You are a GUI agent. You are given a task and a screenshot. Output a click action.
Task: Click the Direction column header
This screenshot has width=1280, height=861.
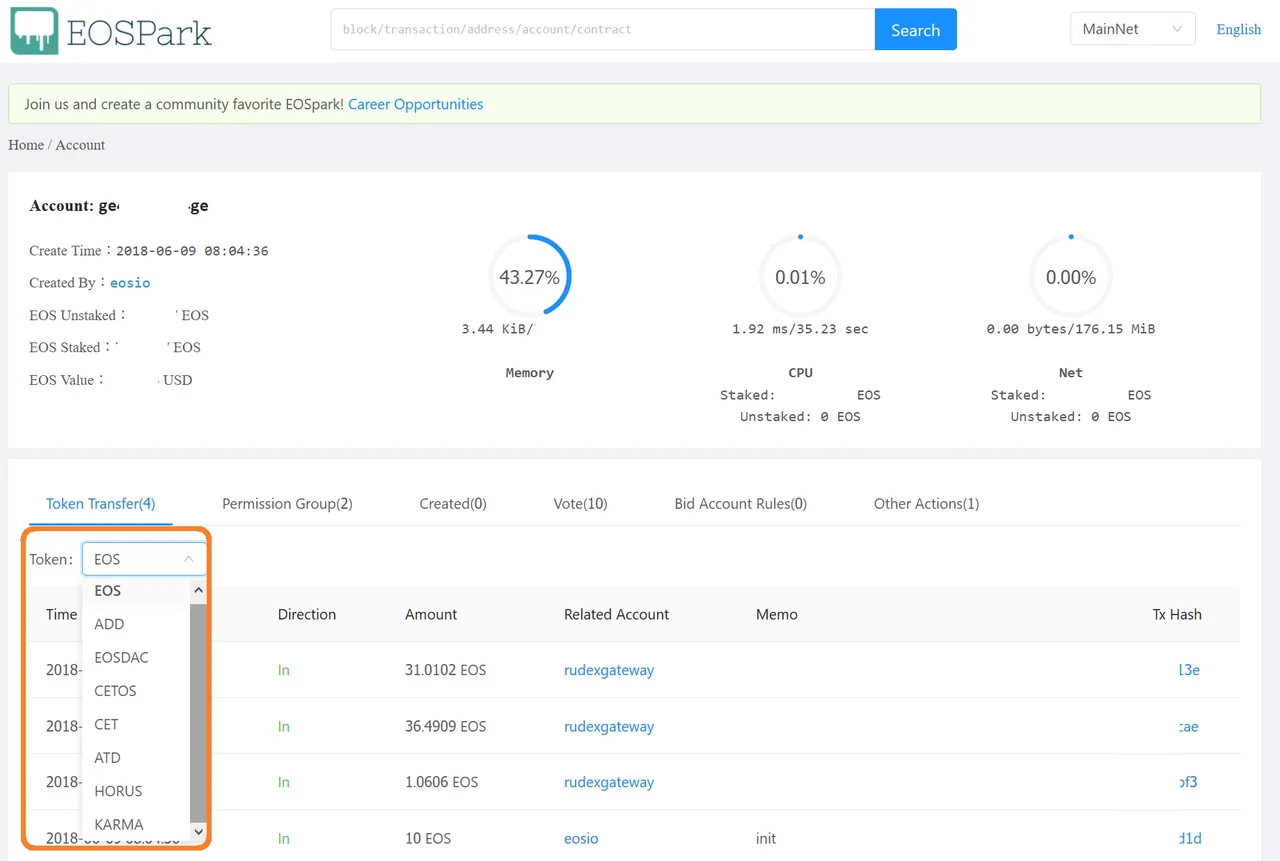[307, 614]
